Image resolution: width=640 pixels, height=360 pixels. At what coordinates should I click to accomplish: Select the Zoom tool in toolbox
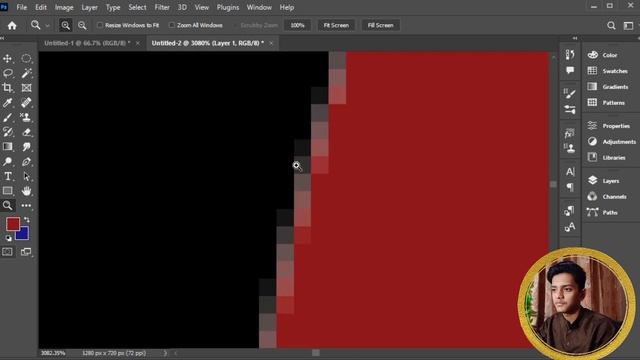pos(7,205)
